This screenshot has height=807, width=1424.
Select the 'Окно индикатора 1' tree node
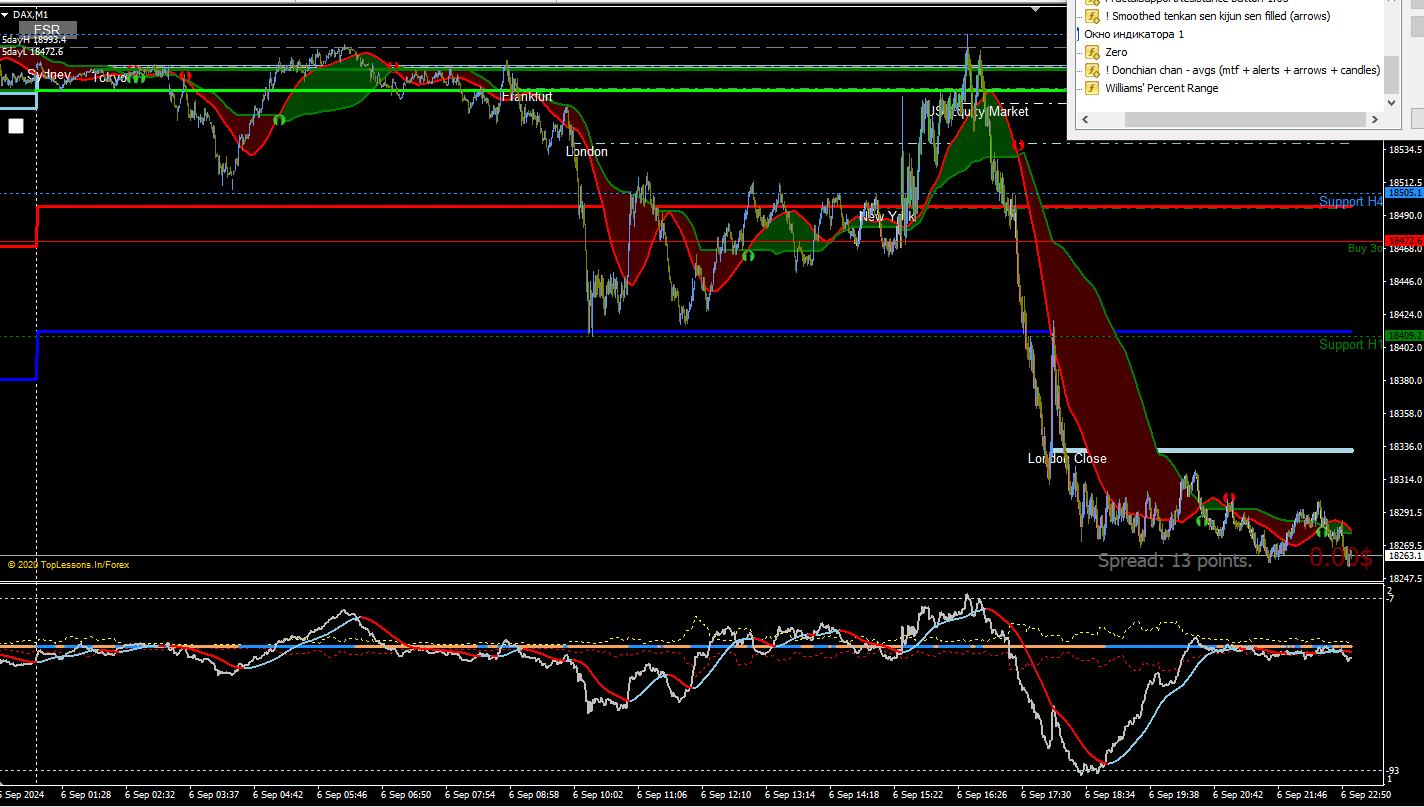point(1134,34)
